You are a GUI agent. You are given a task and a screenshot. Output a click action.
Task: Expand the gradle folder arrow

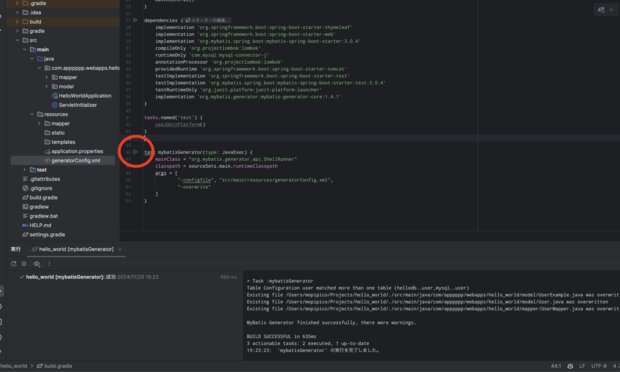[x=17, y=31]
